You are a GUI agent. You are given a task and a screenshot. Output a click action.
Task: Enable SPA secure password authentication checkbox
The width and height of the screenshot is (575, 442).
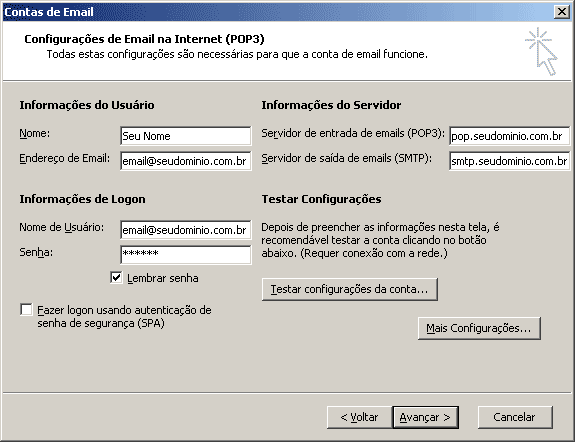coord(26,310)
